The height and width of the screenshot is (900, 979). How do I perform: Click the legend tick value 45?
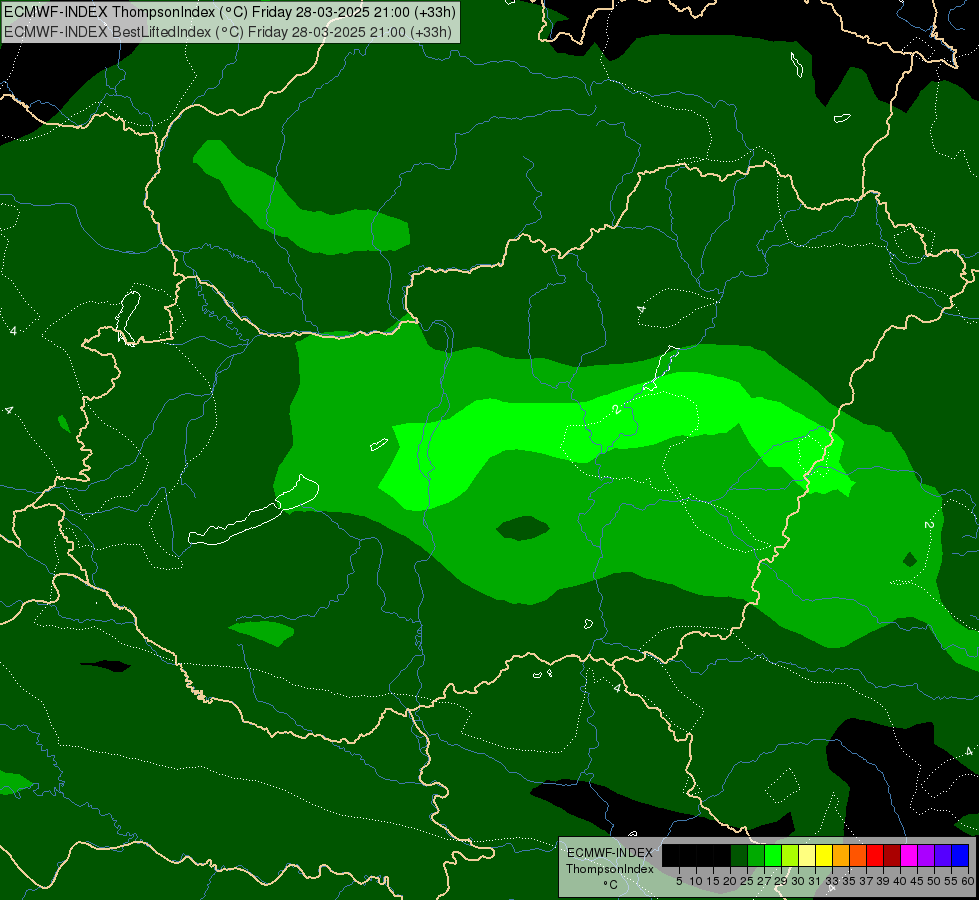click(917, 881)
